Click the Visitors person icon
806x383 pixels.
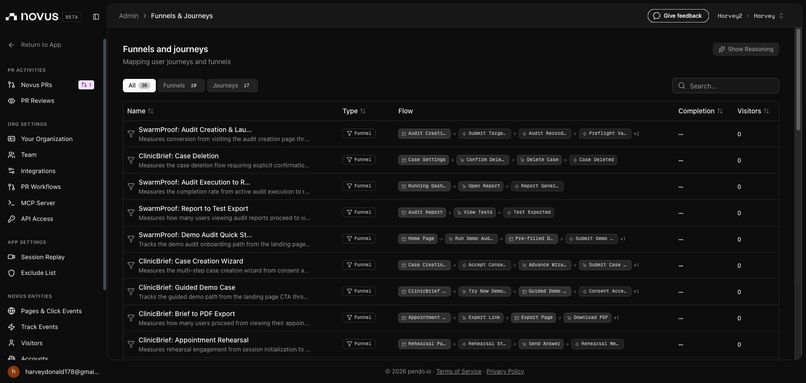11,343
